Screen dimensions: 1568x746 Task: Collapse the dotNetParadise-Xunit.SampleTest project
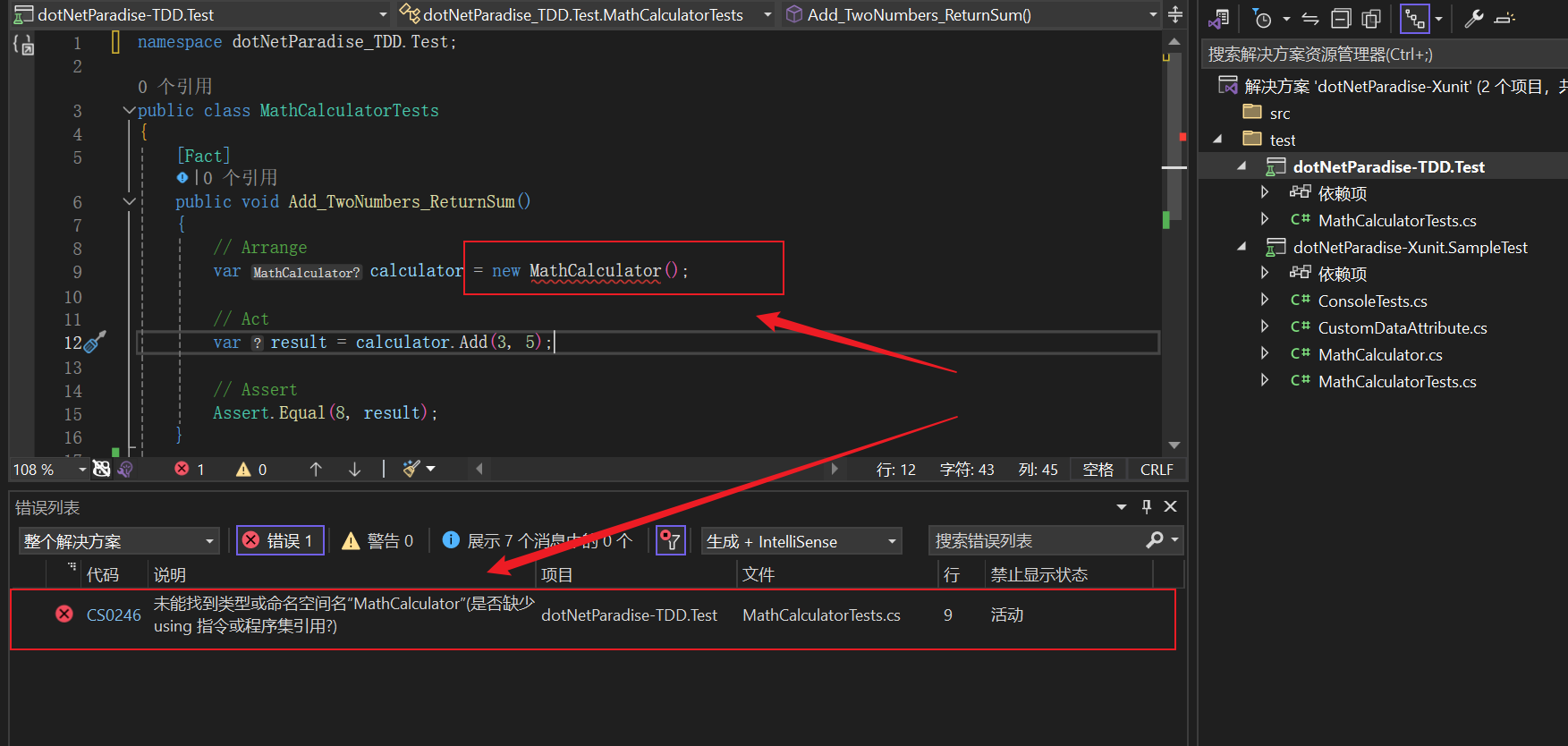[1242, 247]
